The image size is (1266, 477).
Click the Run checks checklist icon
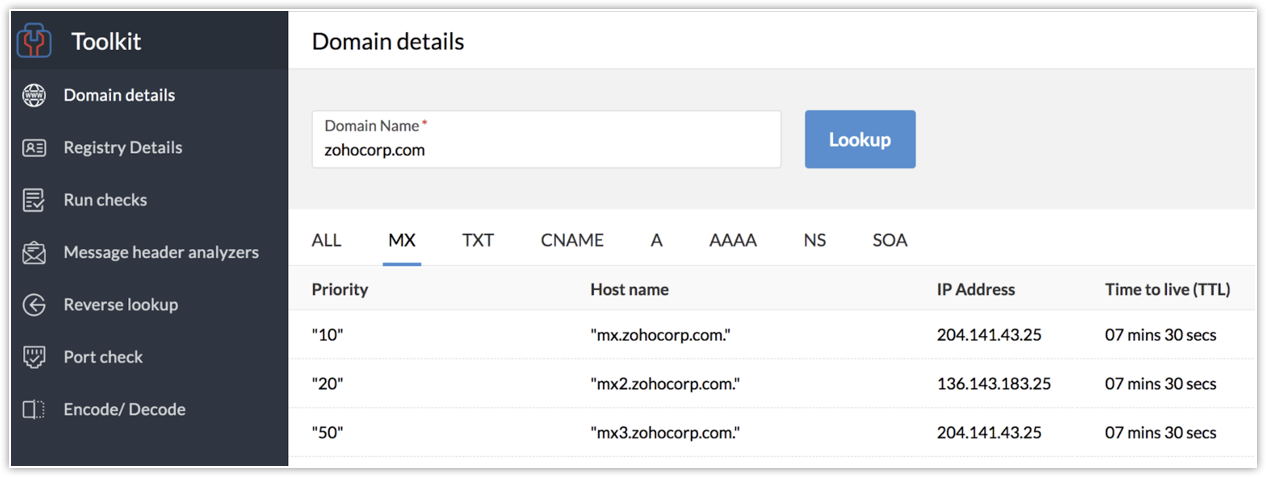[34, 200]
